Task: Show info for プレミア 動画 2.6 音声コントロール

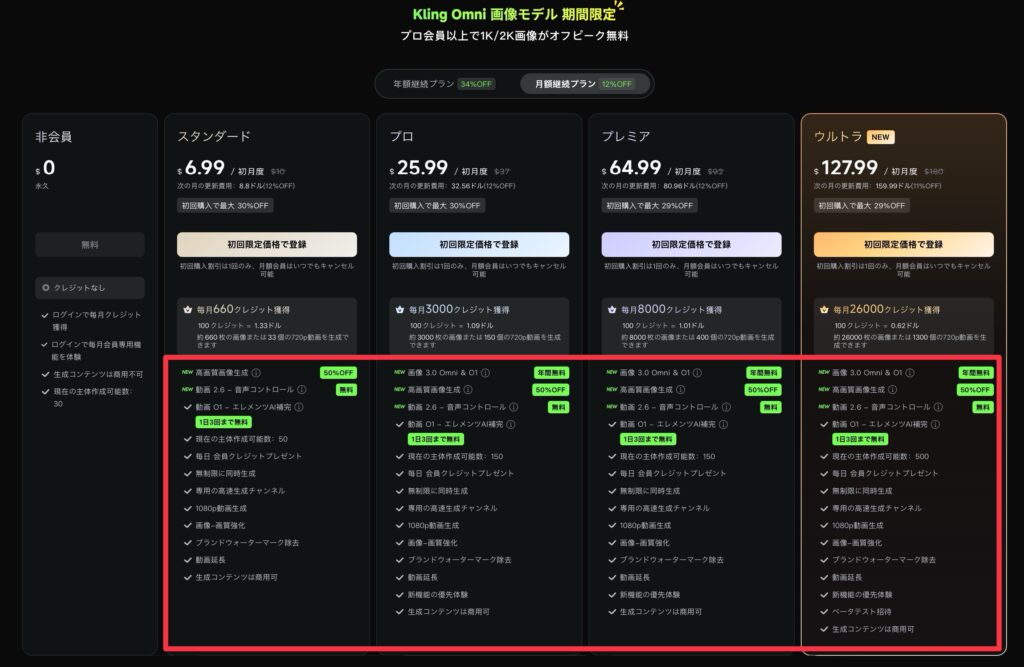Action: tap(728, 407)
